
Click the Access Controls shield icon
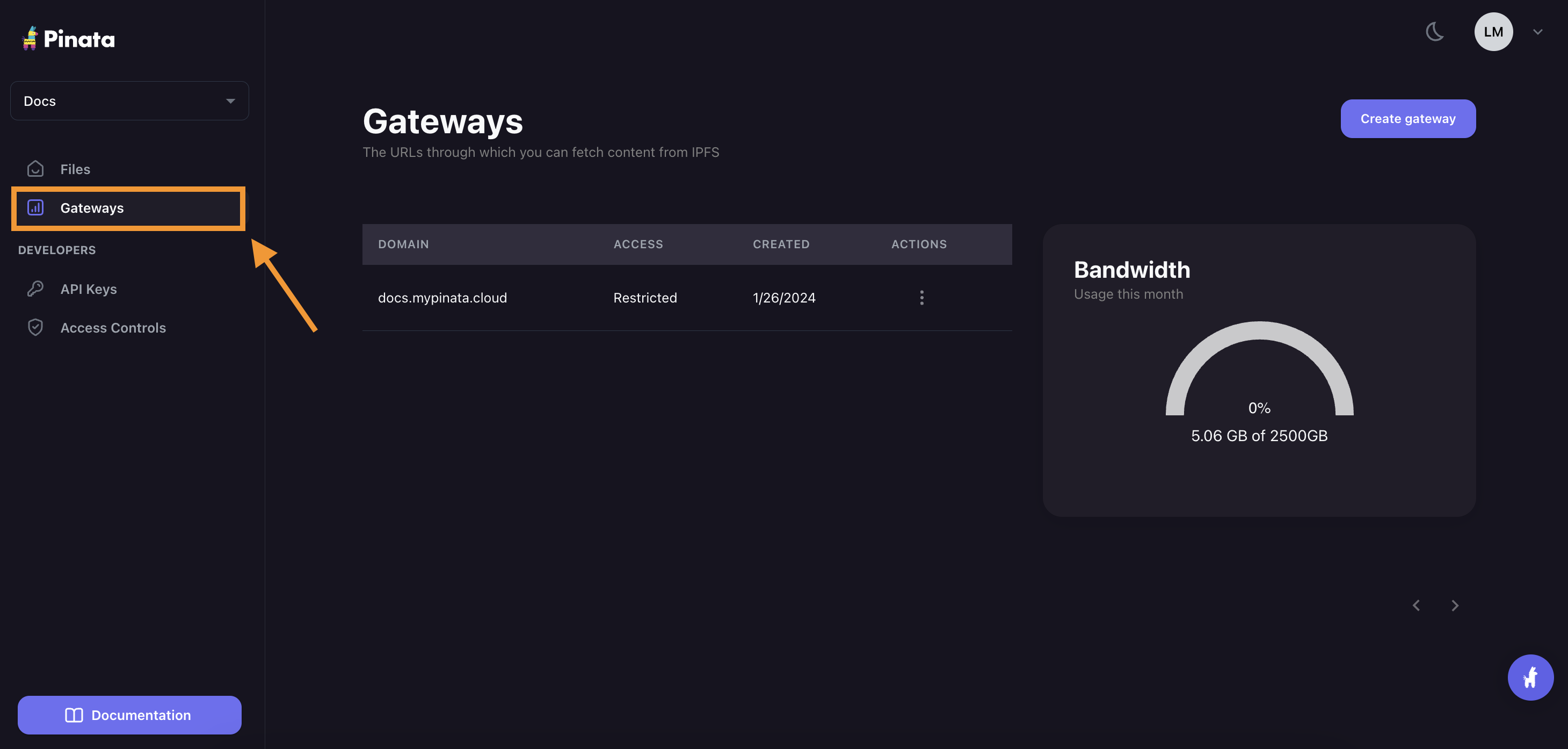coord(35,328)
